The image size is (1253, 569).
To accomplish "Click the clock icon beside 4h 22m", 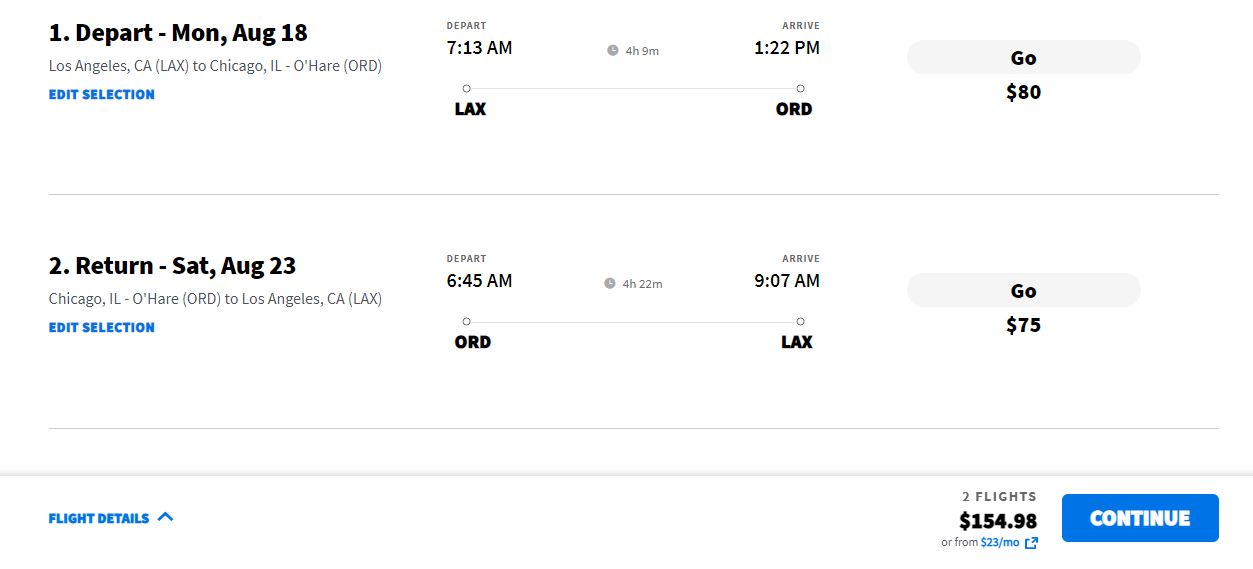I will pyautogui.click(x=610, y=283).
